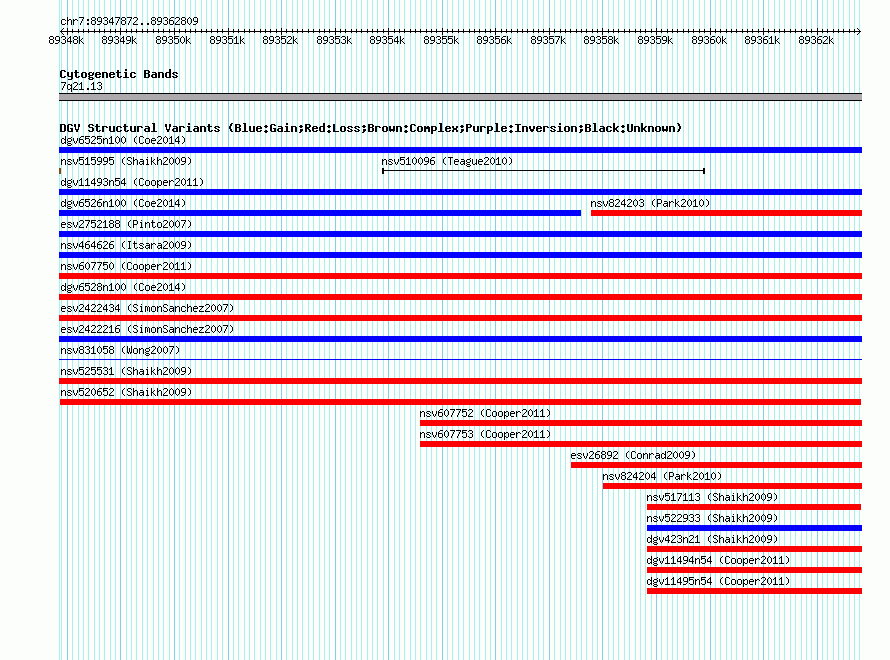Open nsv831058 (Wong2007) label

tap(120, 350)
